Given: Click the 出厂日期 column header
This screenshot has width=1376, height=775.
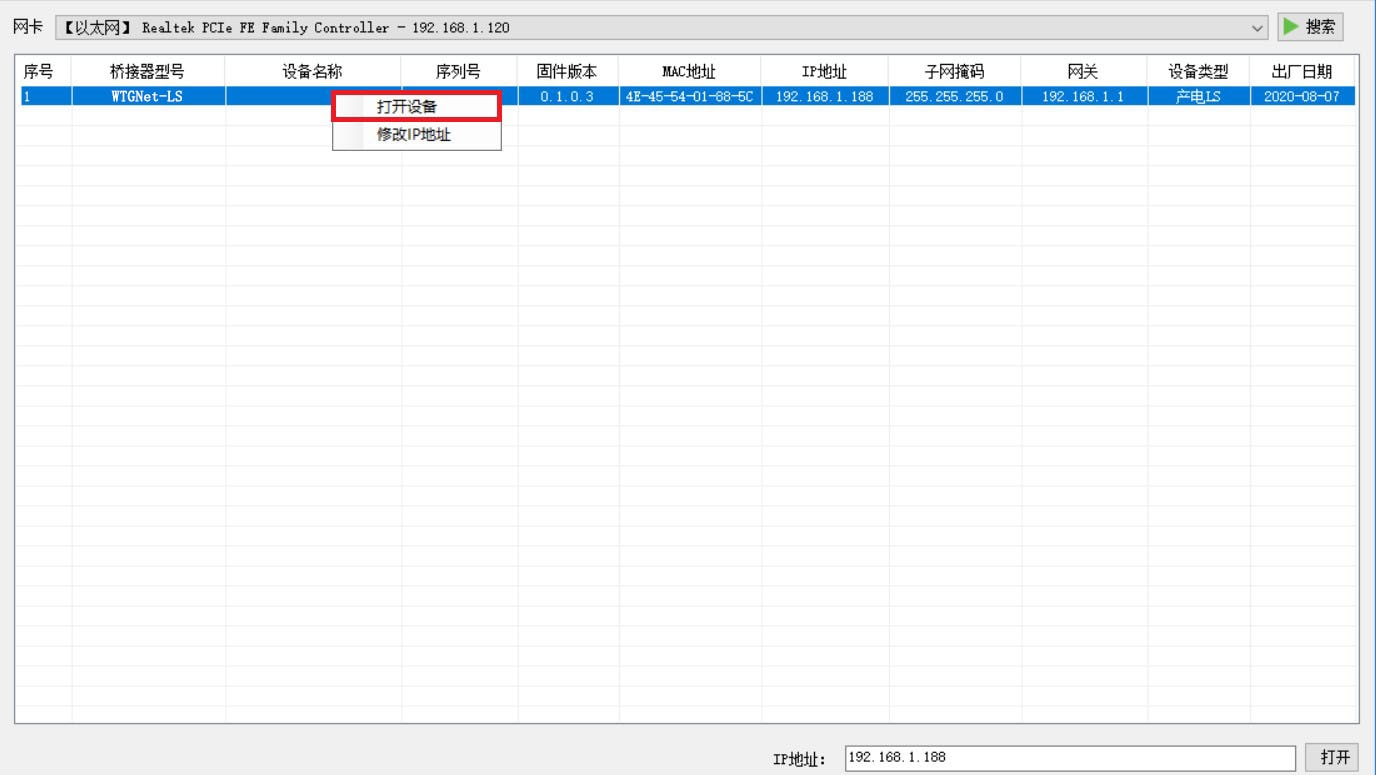Looking at the screenshot, I should click(x=1303, y=71).
